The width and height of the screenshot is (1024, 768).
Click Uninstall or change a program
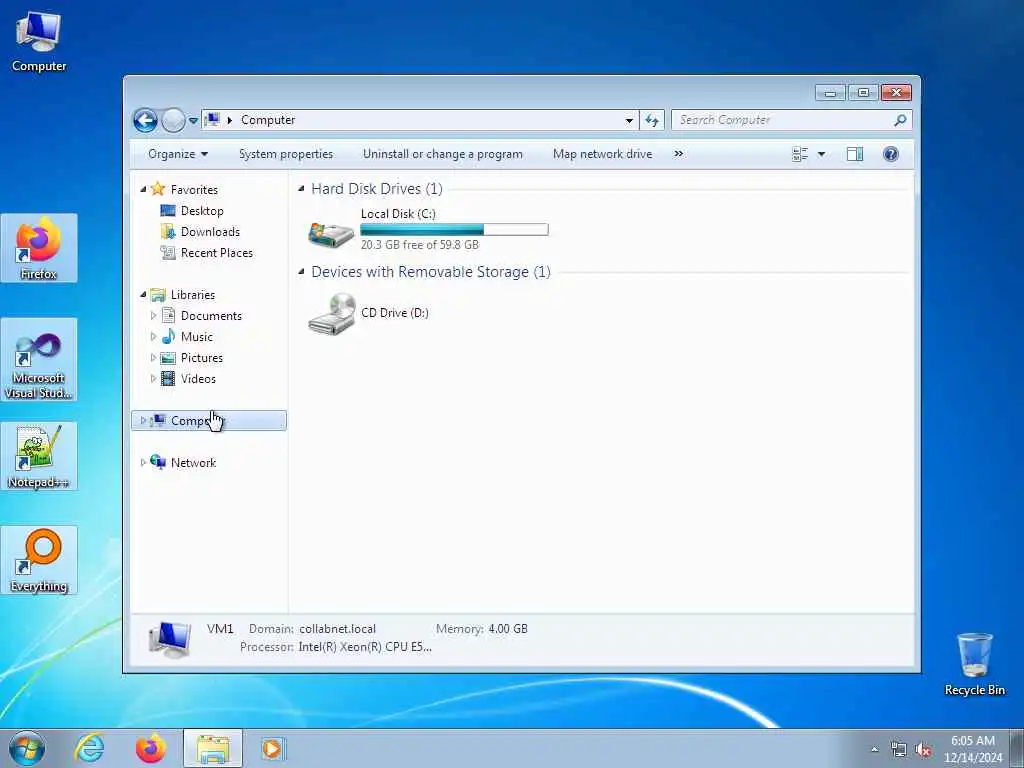(x=443, y=154)
